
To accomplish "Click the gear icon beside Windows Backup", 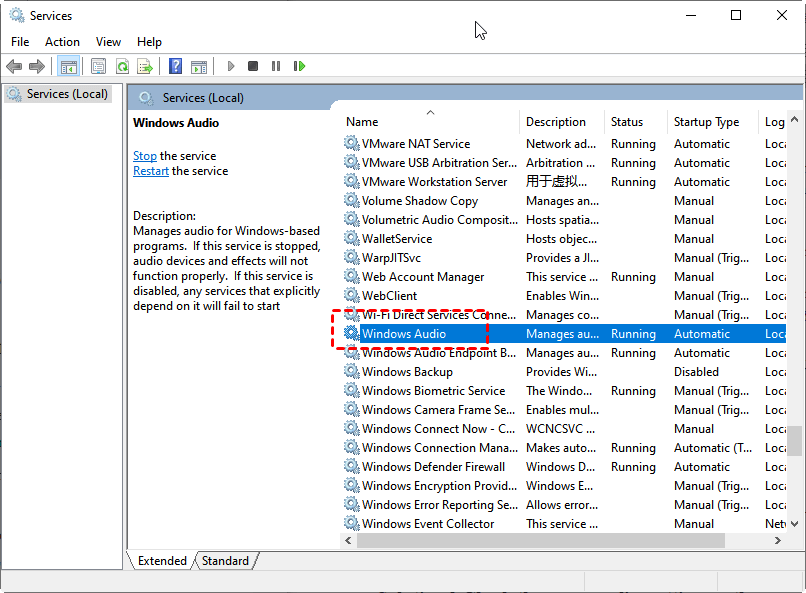I will coord(352,371).
